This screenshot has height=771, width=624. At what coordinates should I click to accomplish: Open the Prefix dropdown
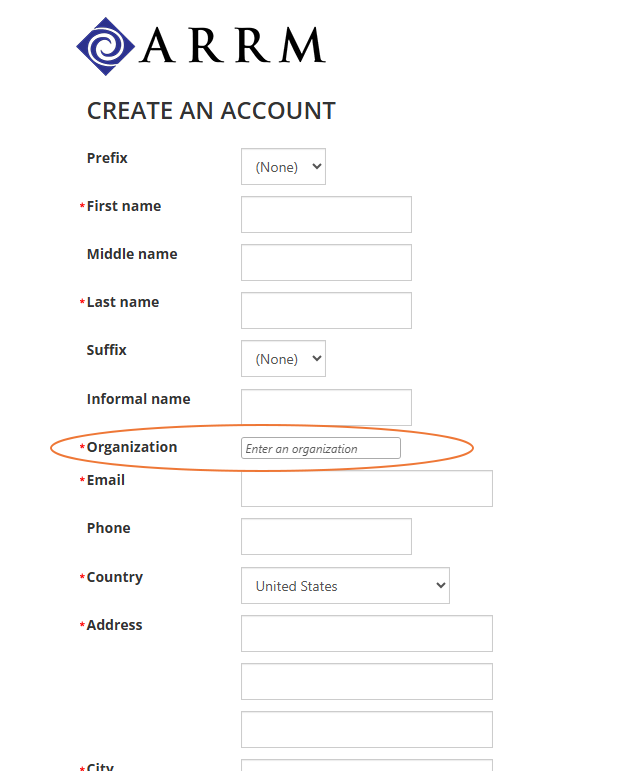click(283, 167)
